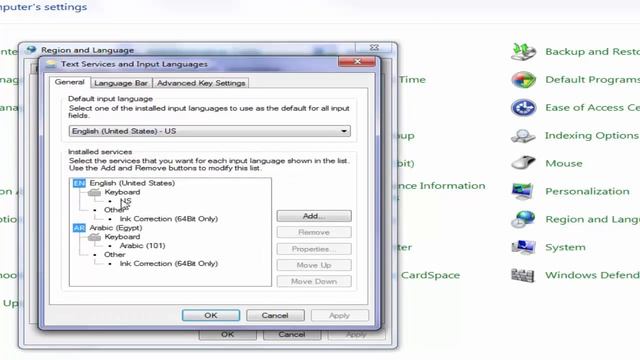Open Ease of Access Center icon

point(523,108)
